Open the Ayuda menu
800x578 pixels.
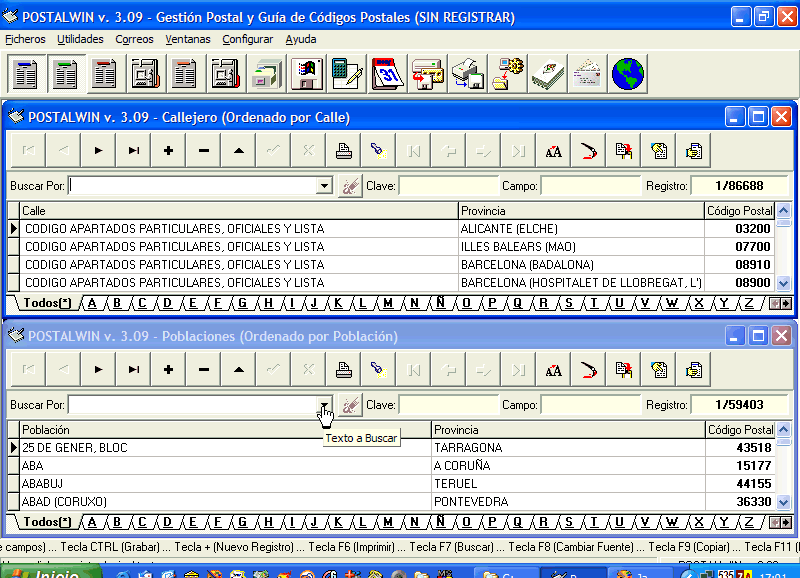301,39
